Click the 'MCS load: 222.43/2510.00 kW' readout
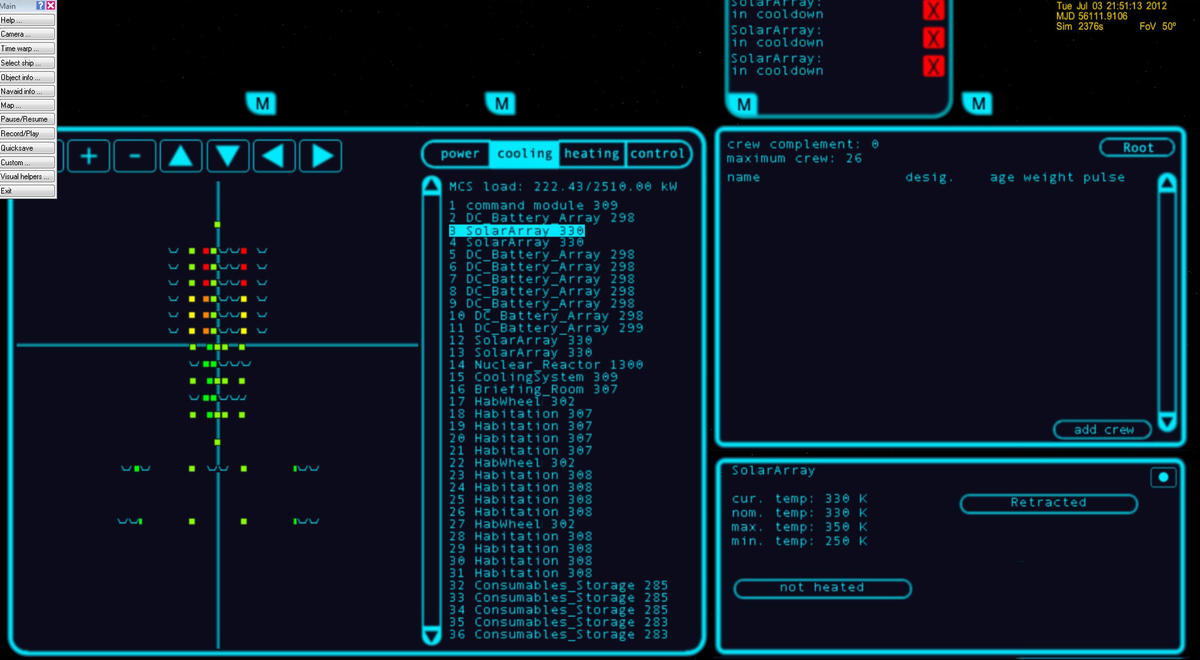This screenshot has width=1200, height=660. [563, 187]
